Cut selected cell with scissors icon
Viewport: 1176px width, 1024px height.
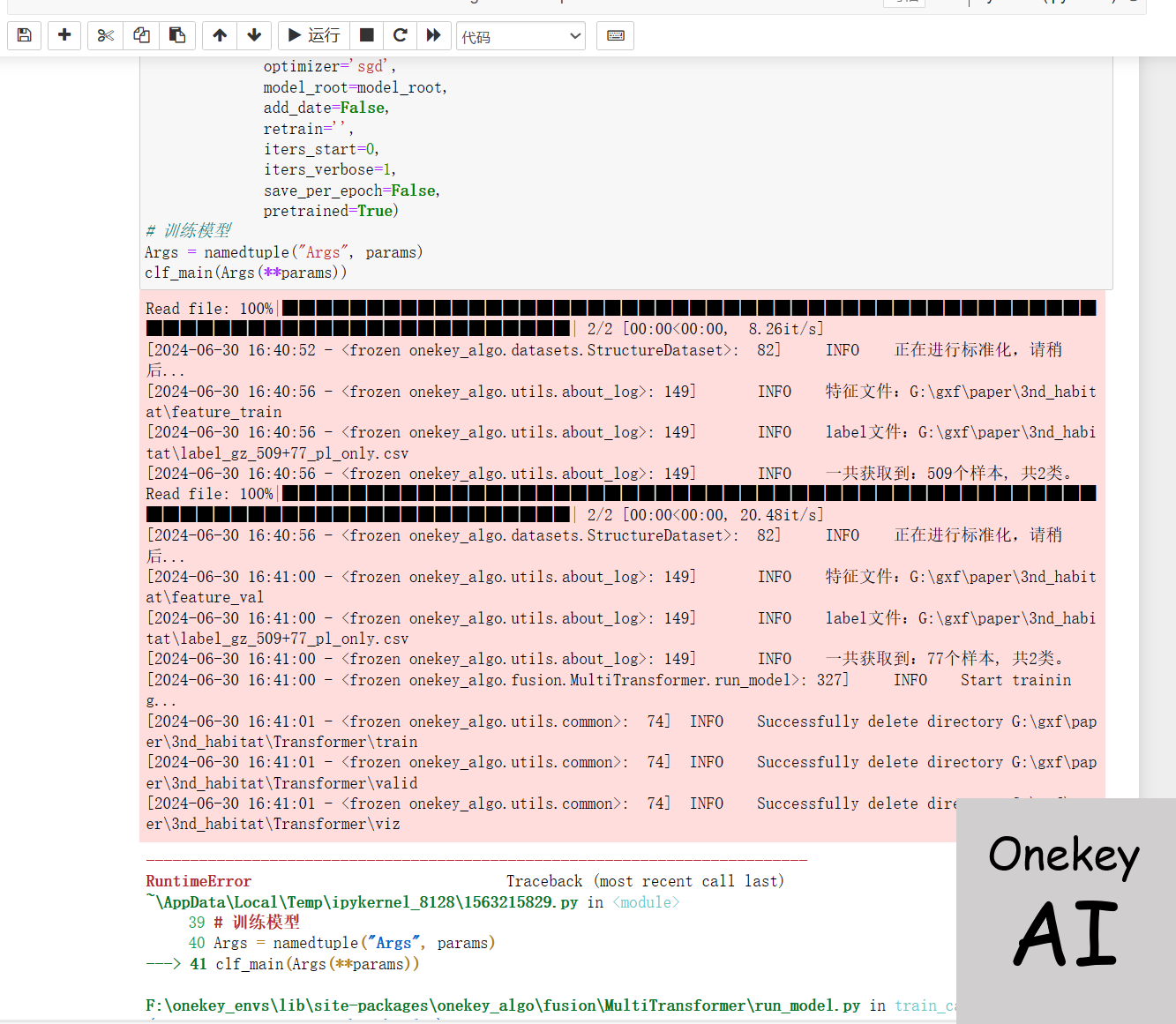pos(106,35)
